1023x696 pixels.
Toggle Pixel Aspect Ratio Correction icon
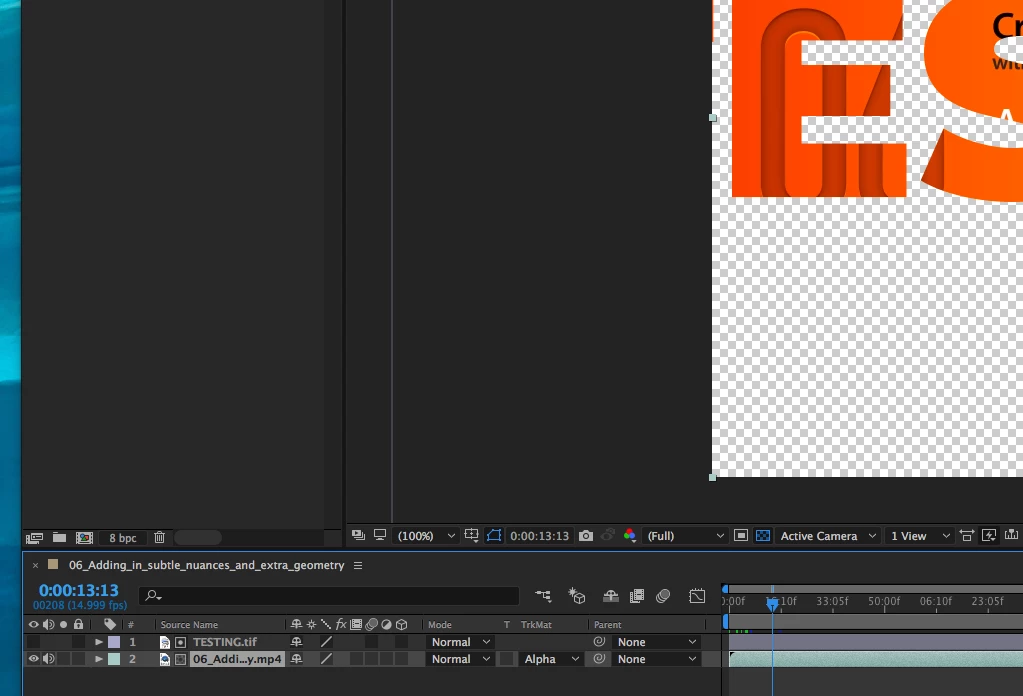point(967,536)
